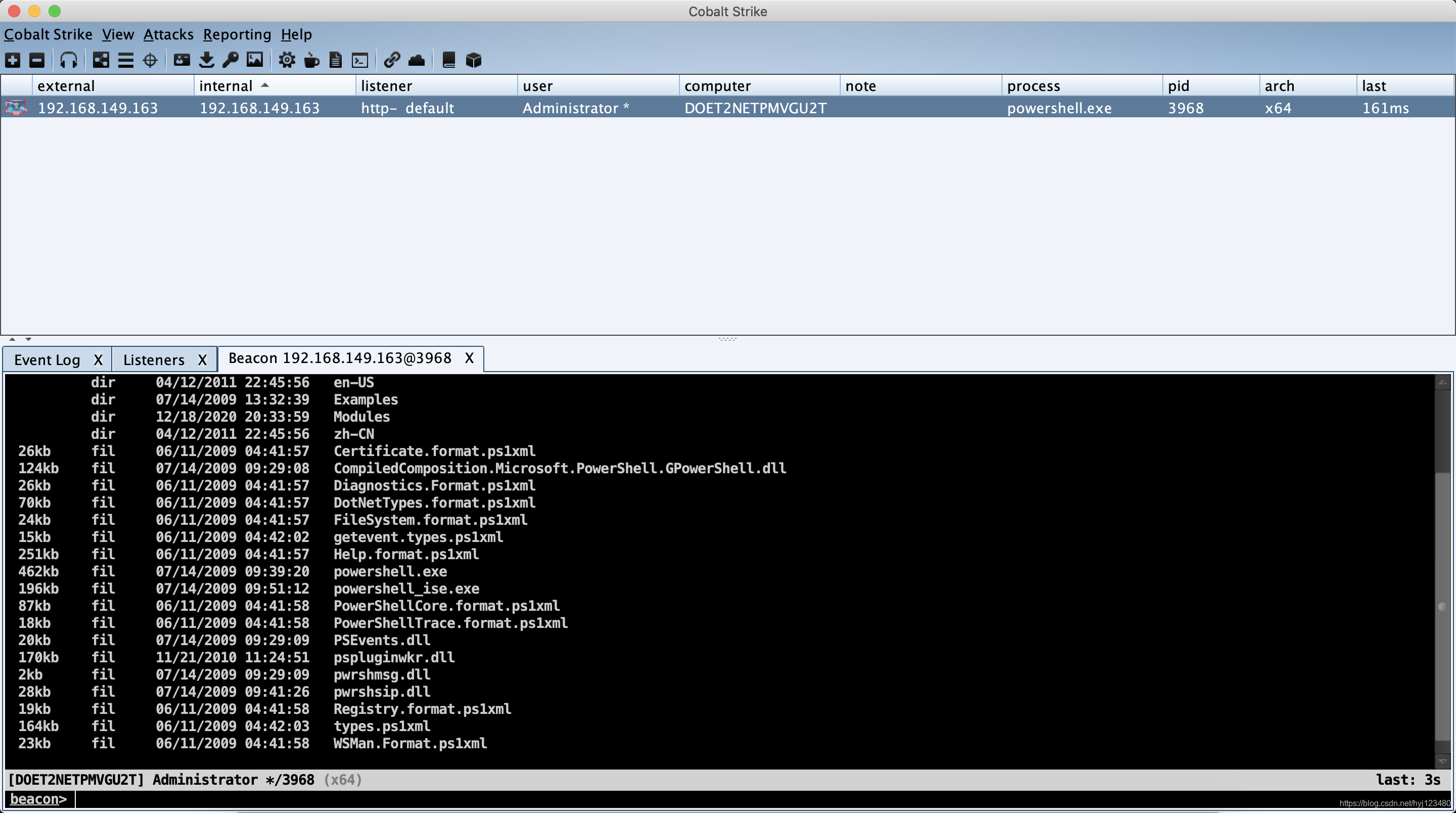Screen dimensions: 1456x813
Task: Click the Java coffee cup attack icon
Action: (311, 60)
